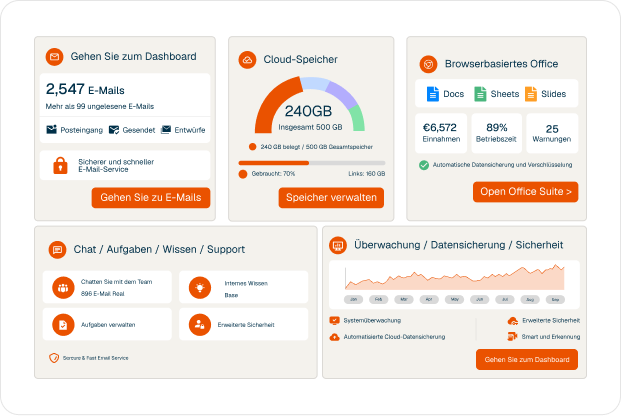Click the storage usage progress bar

point(311,162)
